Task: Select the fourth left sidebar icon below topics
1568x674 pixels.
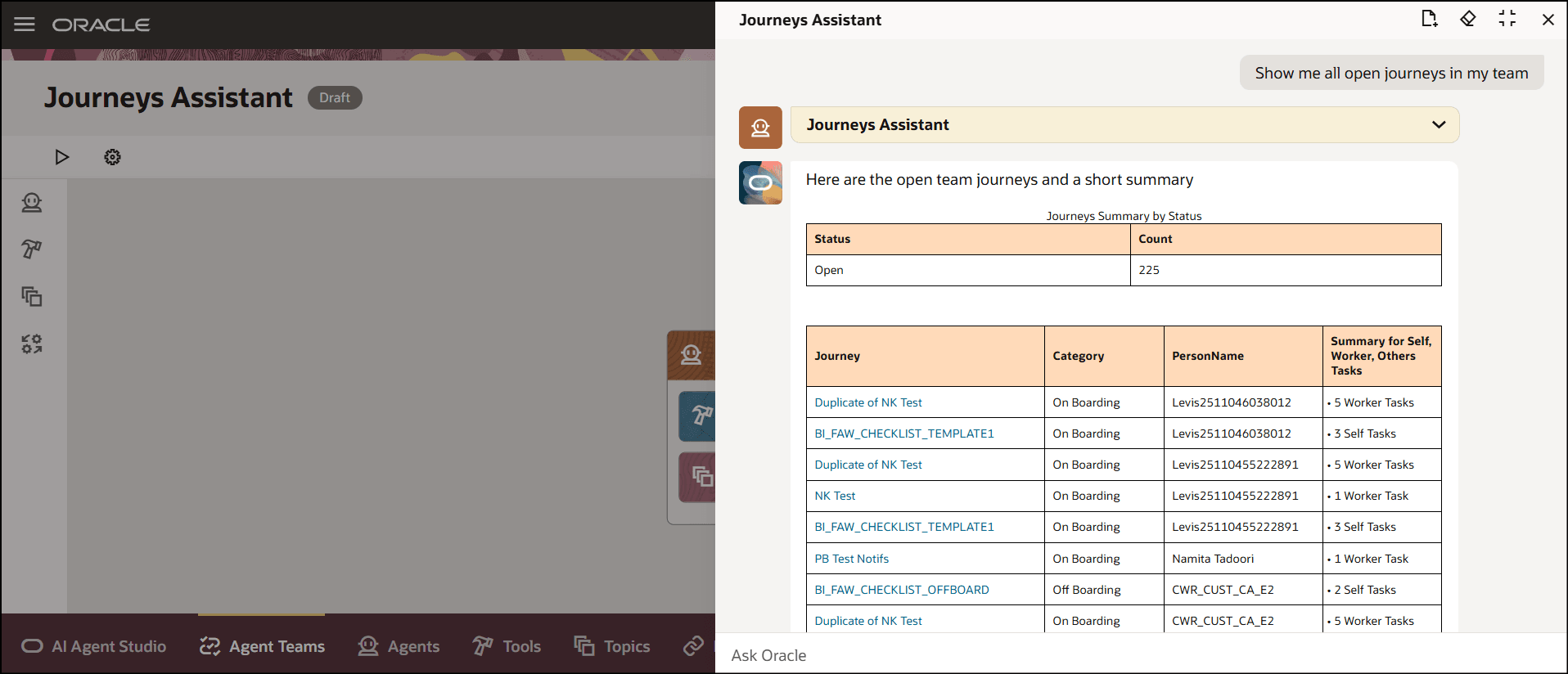Action: [x=32, y=344]
